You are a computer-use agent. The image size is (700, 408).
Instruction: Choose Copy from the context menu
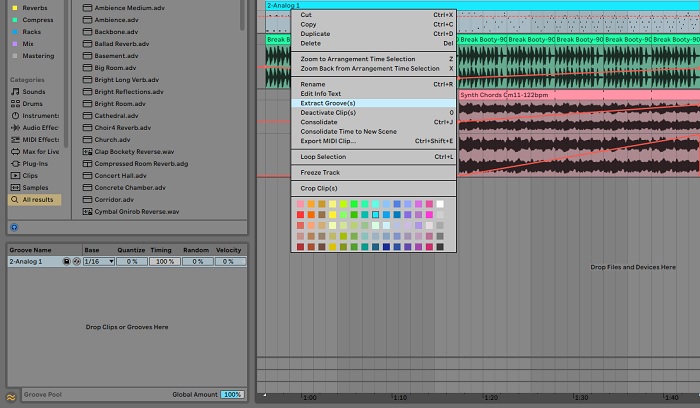click(373, 25)
